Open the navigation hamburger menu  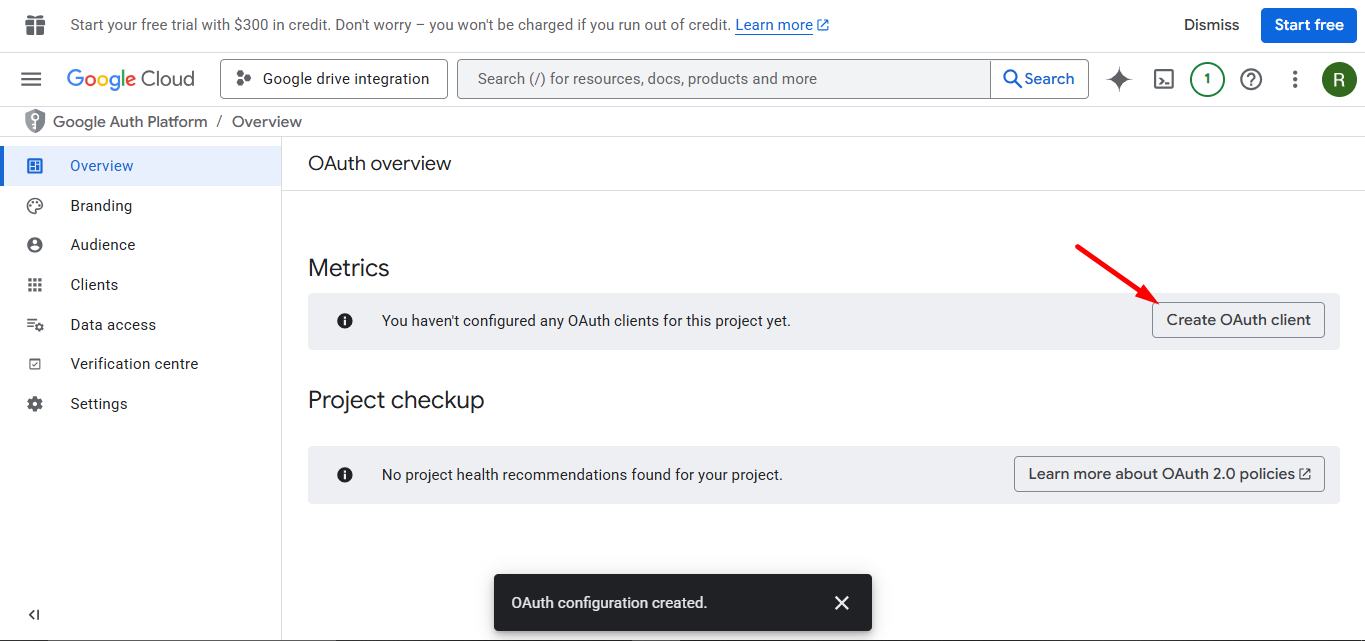(30, 79)
